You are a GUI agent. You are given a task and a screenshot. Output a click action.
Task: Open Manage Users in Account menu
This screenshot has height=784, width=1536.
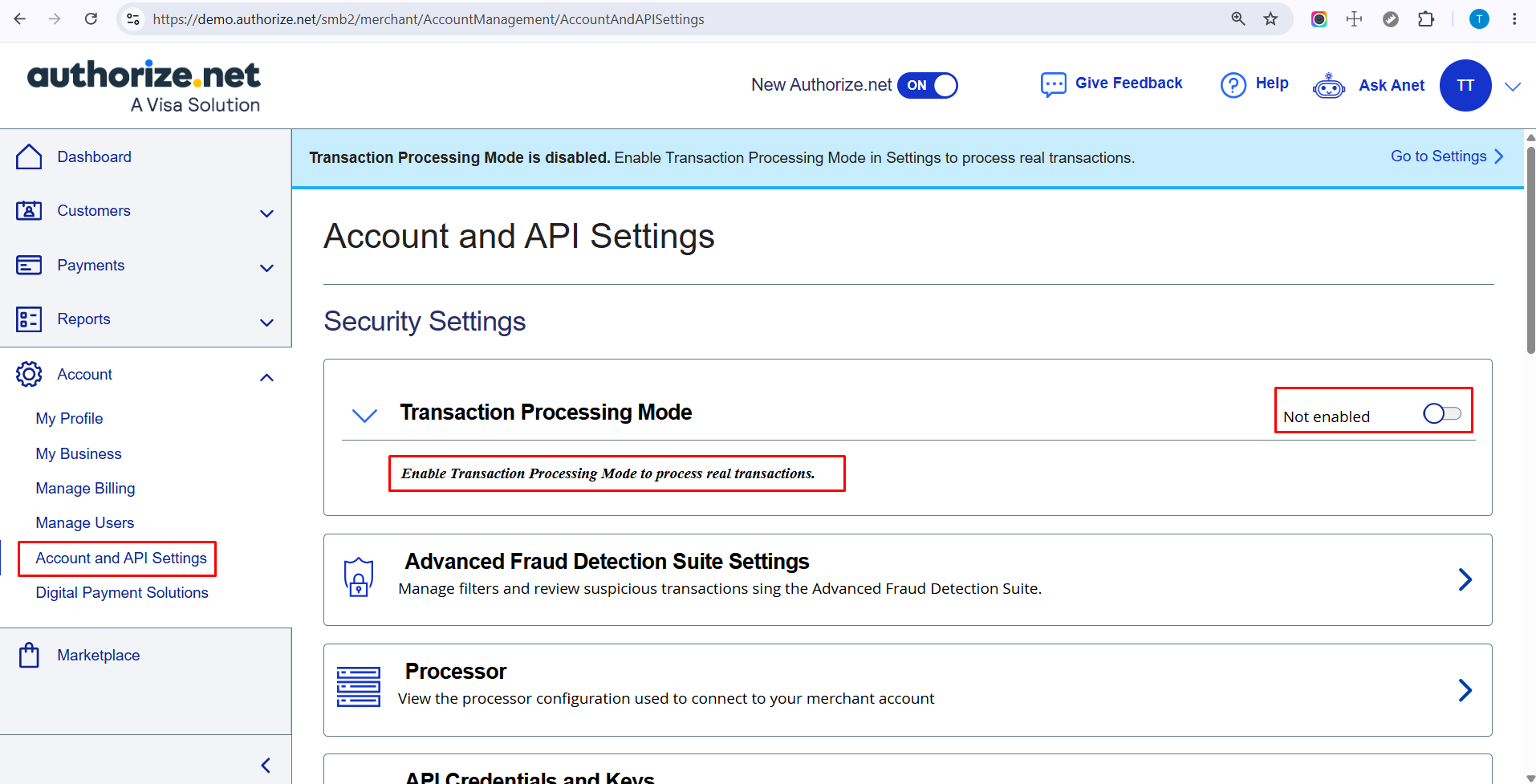point(85,522)
